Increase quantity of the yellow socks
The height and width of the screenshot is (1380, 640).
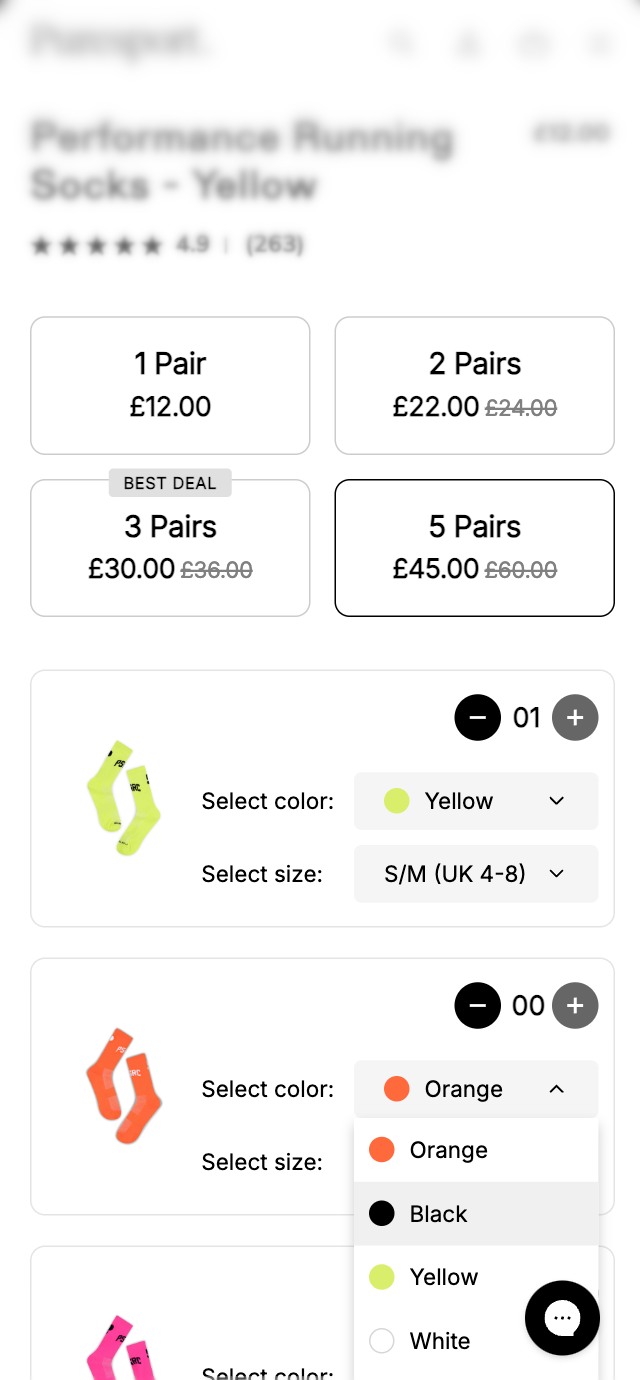(x=575, y=718)
